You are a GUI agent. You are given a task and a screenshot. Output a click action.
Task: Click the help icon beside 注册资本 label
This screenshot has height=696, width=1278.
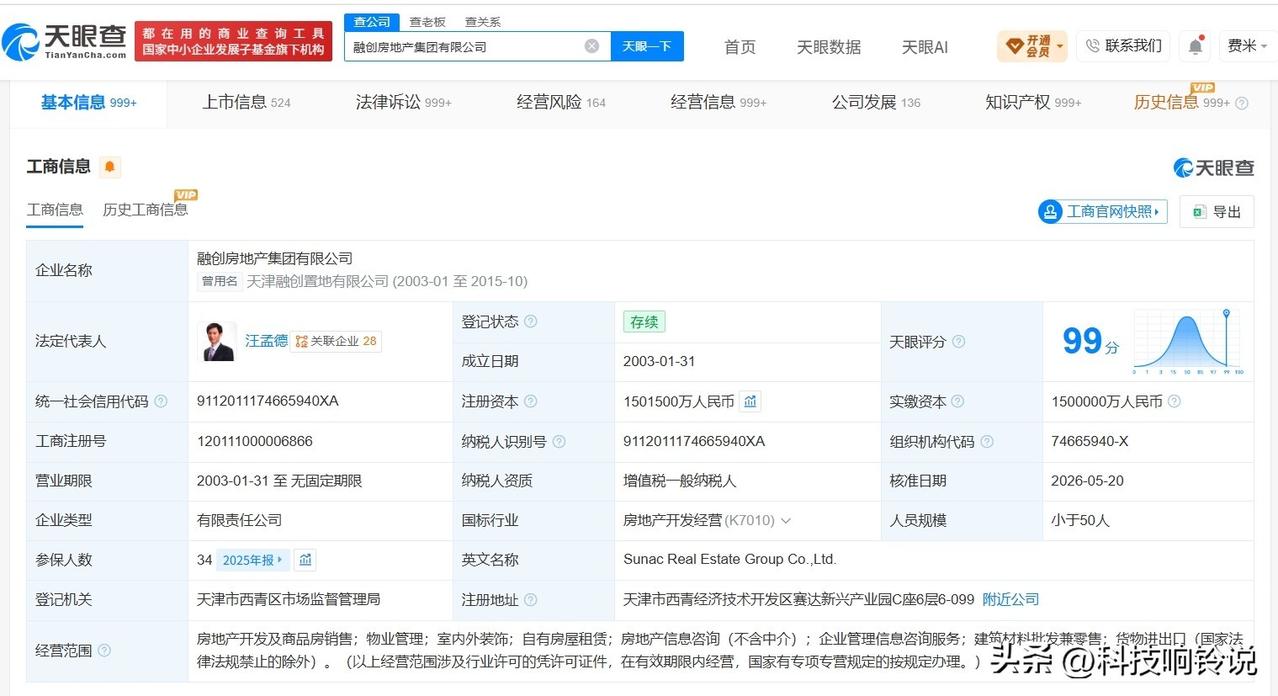click(531, 402)
